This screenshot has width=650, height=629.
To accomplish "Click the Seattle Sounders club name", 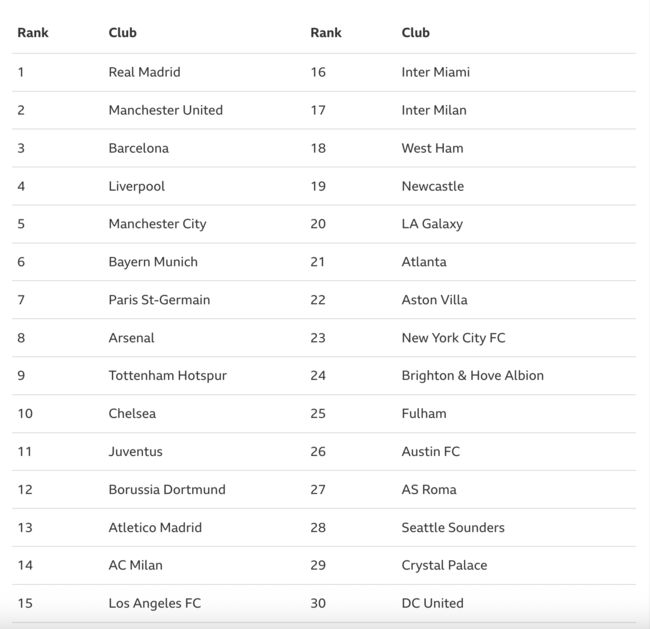I will (452, 528).
